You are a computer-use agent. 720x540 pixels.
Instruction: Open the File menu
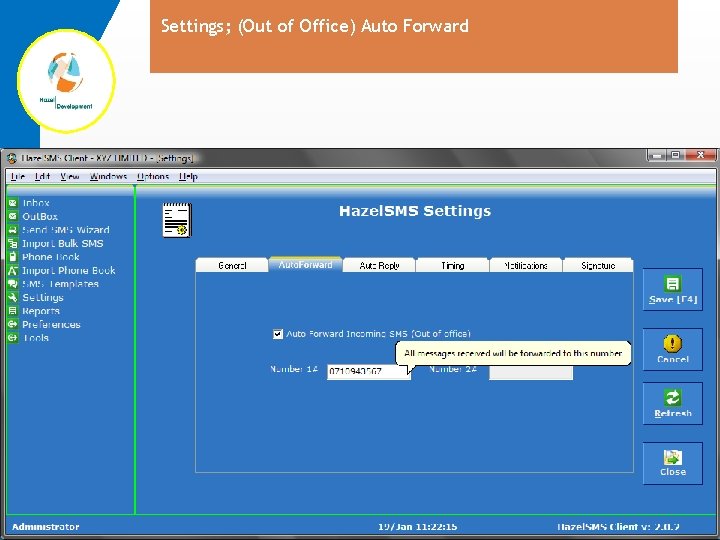click(x=17, y=177)
